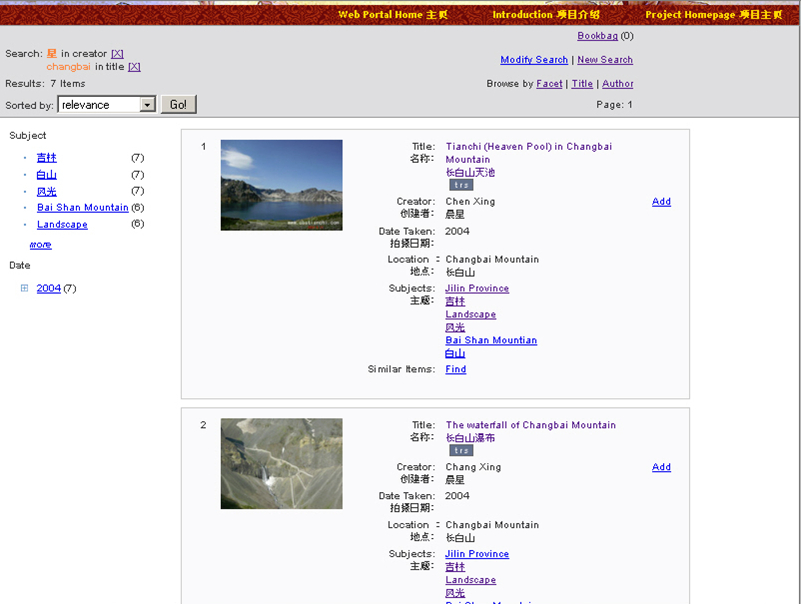Click the waterfall thumbnail image

click(x=281, y=463)
